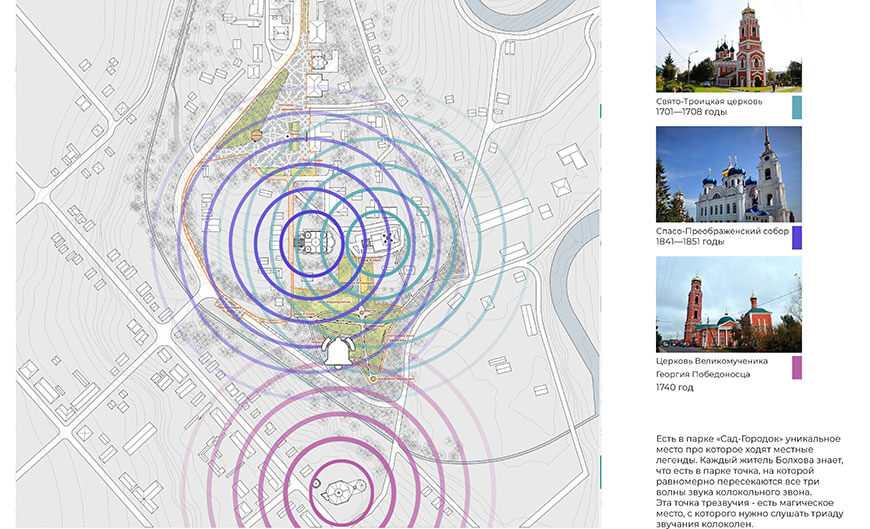The image size is (870, 529).
Task: Open the Спасо-Преображенский собор photo
Action: [729, 174]
